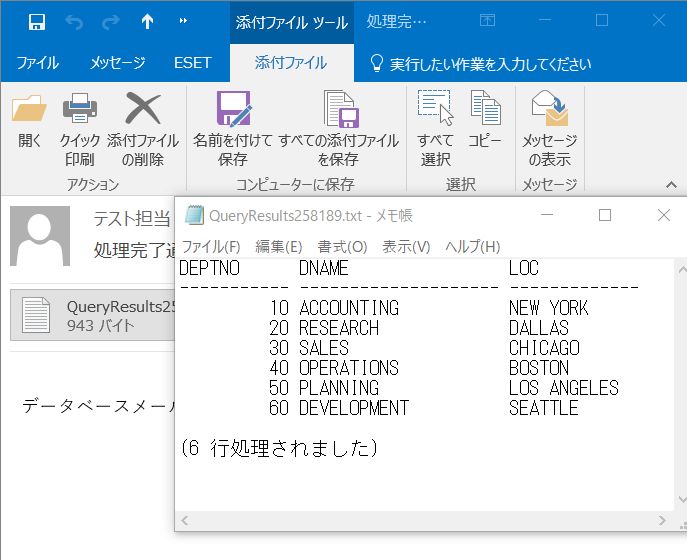The width and height of the screenshot is (687, 560).
Task: Open Notepad's 編集(E) menu
Action: (x=278, y=247)
